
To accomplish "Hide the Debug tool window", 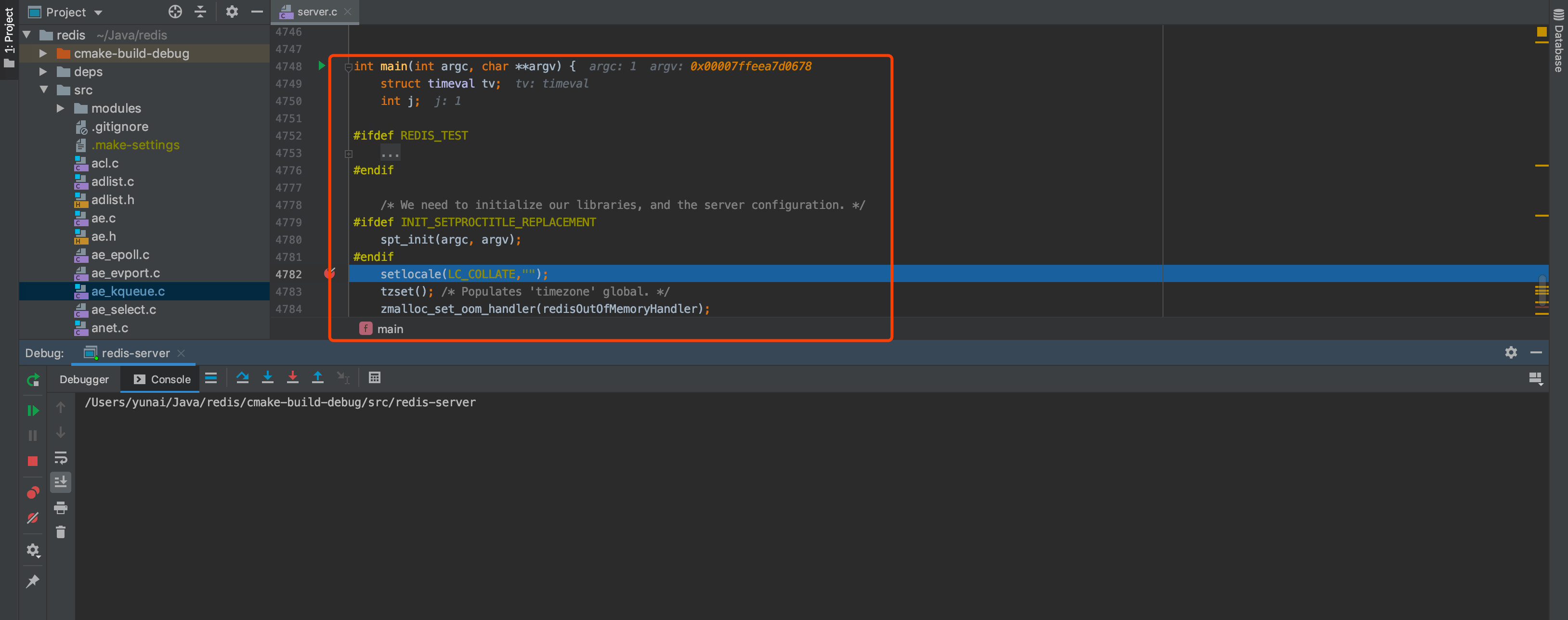I will (x=1536, y=352).
